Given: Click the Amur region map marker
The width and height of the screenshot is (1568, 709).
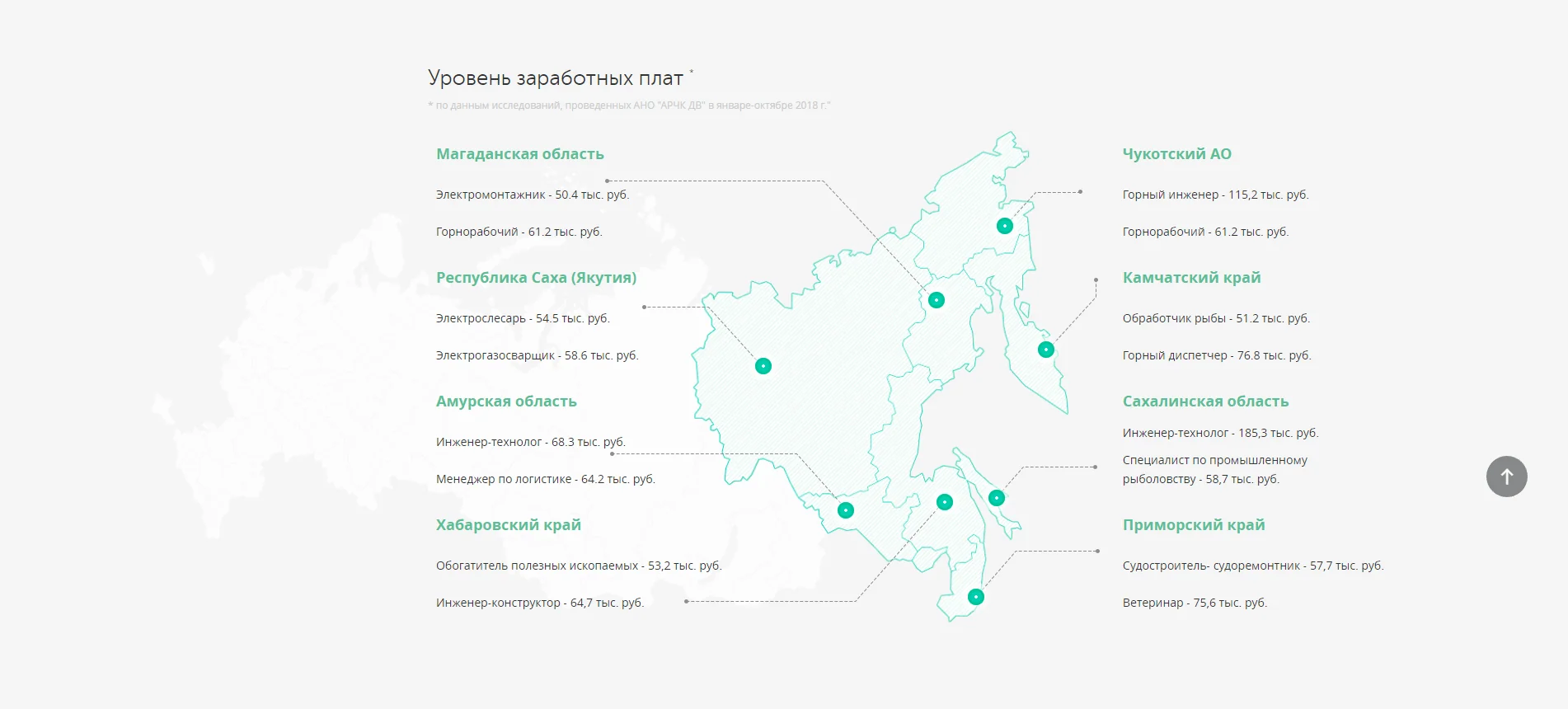Looking at the screenshot, I should [845, 510].
